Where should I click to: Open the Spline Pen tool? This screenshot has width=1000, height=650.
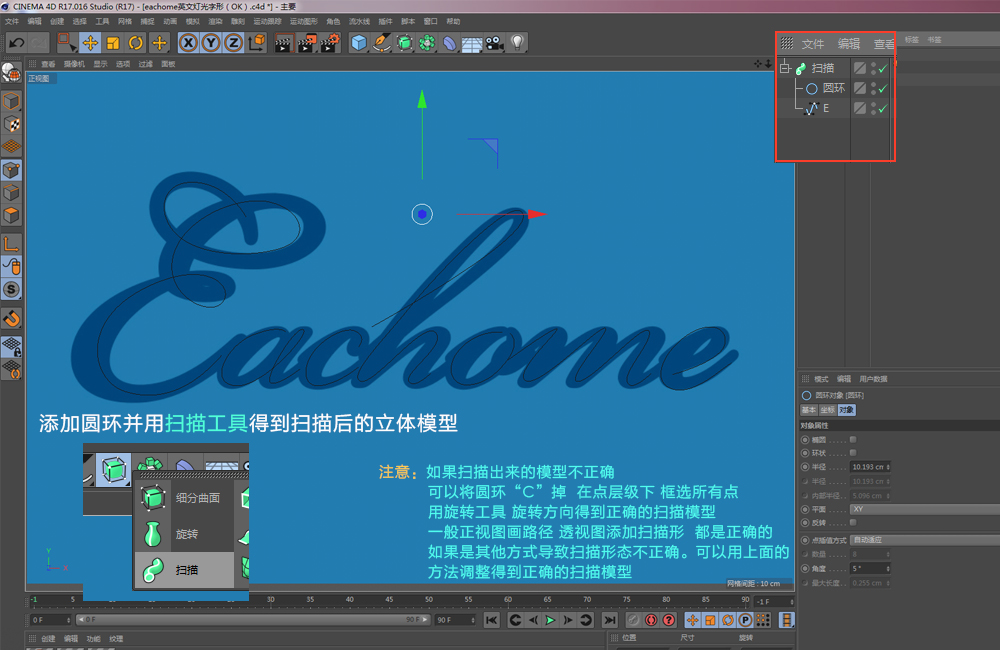(x=381, y=43)
